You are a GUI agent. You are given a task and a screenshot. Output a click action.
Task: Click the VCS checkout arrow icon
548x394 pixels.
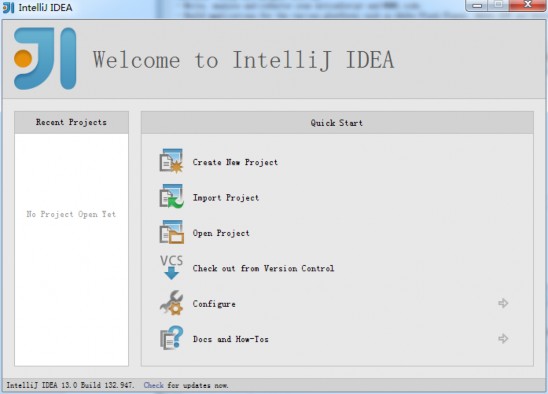[x=171, y=267]
